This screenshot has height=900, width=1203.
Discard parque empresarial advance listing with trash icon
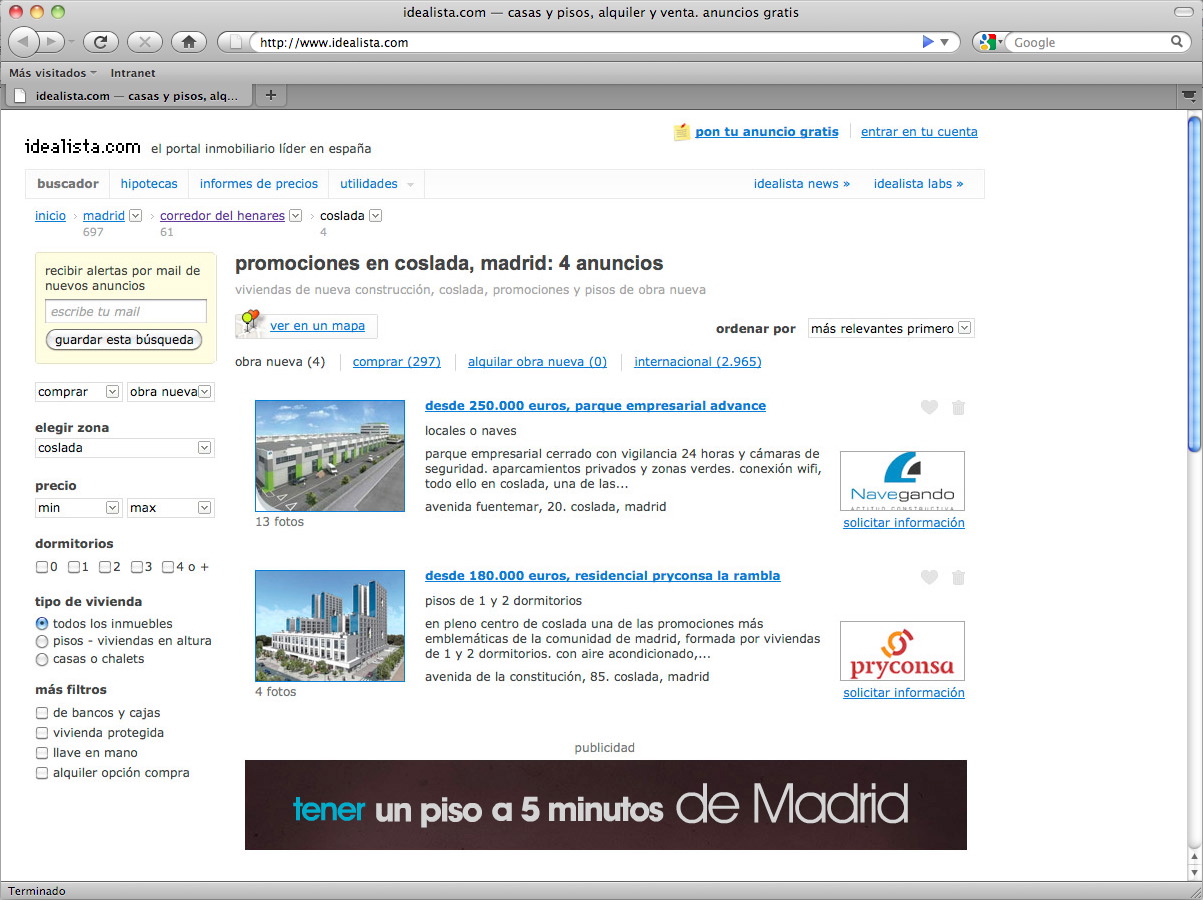[x=958, y=407]
